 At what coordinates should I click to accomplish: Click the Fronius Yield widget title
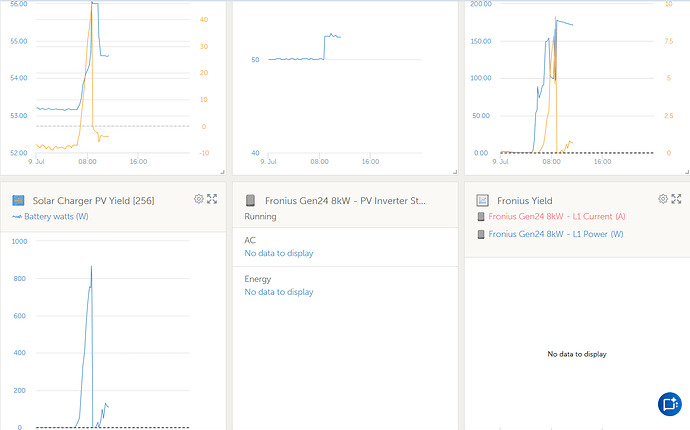click(x=524, y=201)
